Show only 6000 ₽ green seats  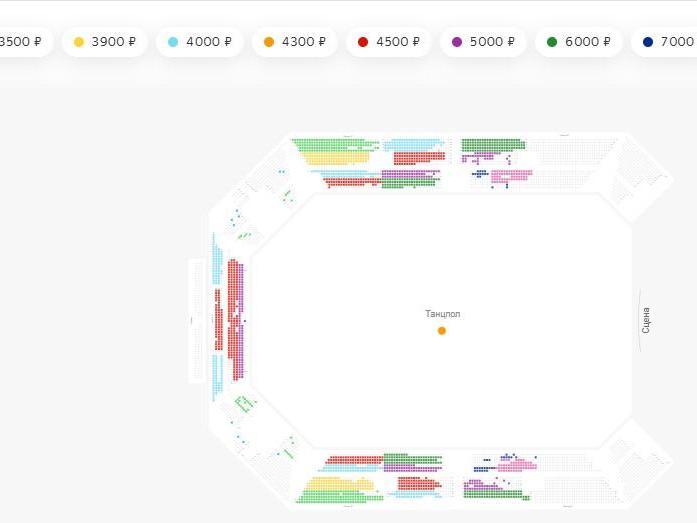point(577,42)
